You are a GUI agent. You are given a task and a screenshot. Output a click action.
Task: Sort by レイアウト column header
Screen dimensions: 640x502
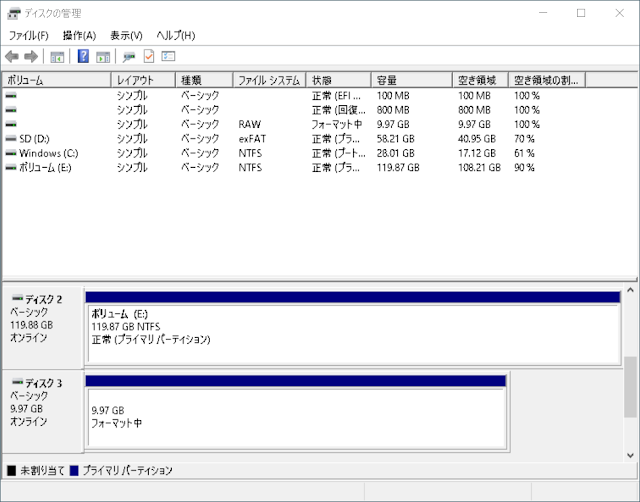tap(143, 80)
